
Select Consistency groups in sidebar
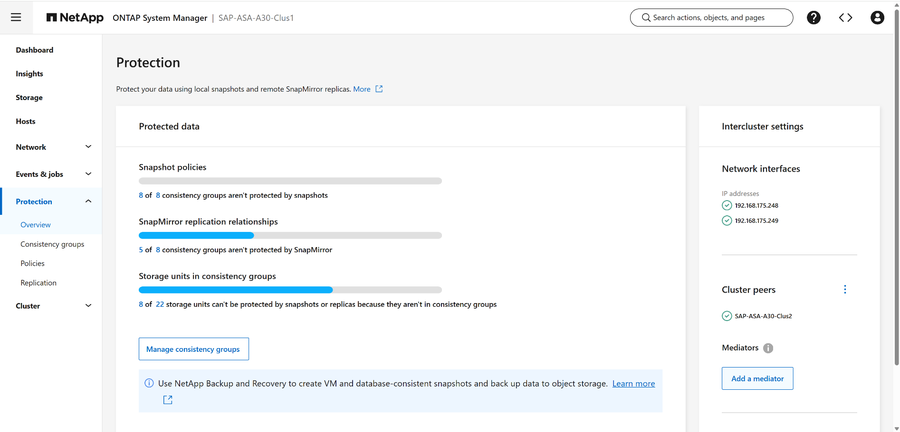click(x=52, y=244)
